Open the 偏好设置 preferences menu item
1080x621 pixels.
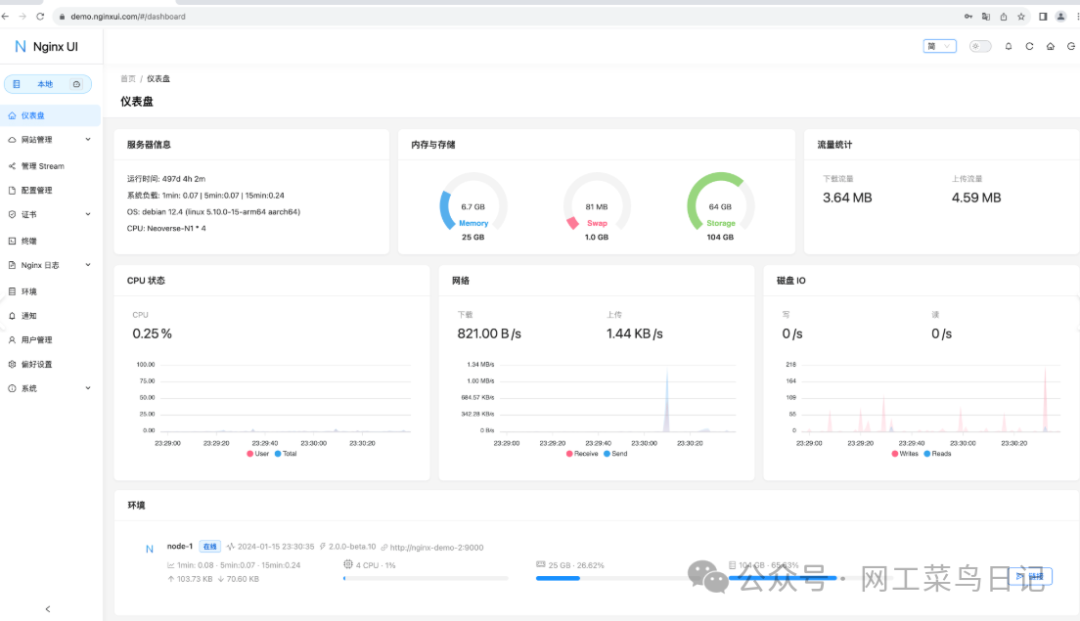click(50, 364)
